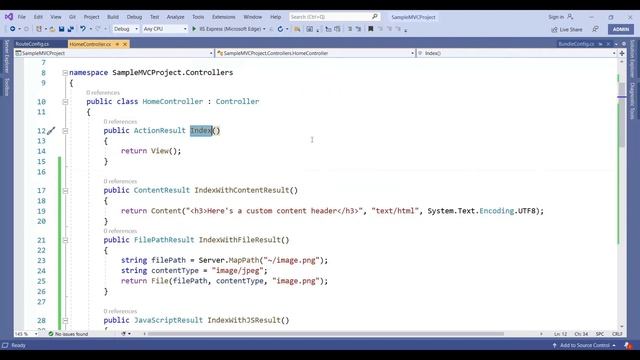Image resolution: width=640 pixels, height=360 pixels.
Task: Click the ADMIN badge button
Action: point(621,29)
